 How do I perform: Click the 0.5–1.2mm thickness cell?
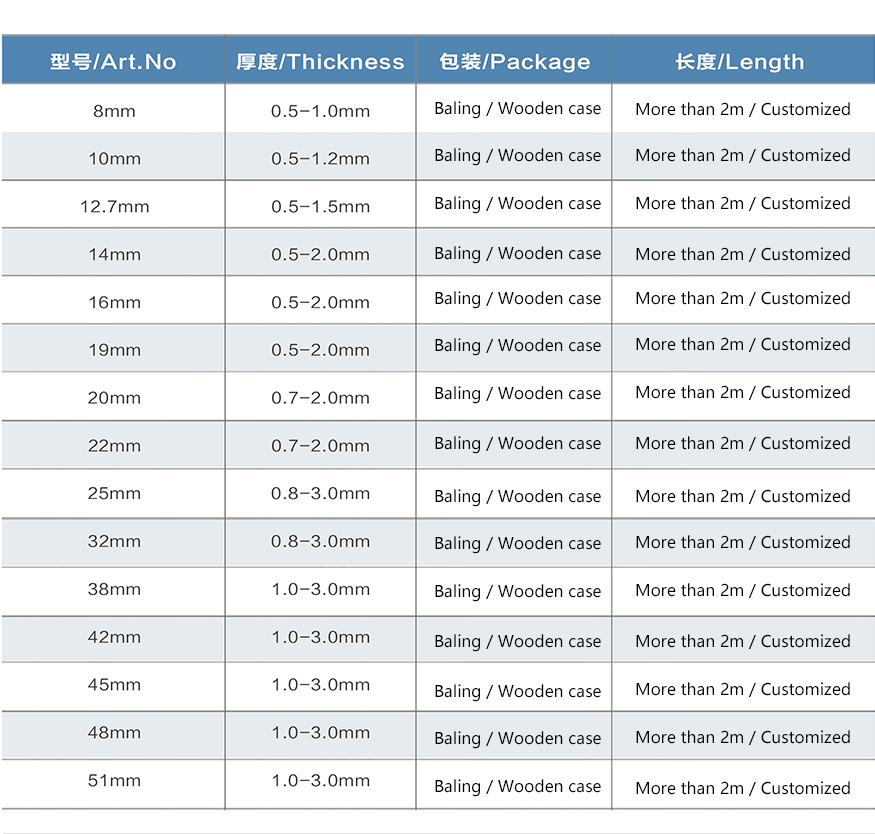(320, 158)
